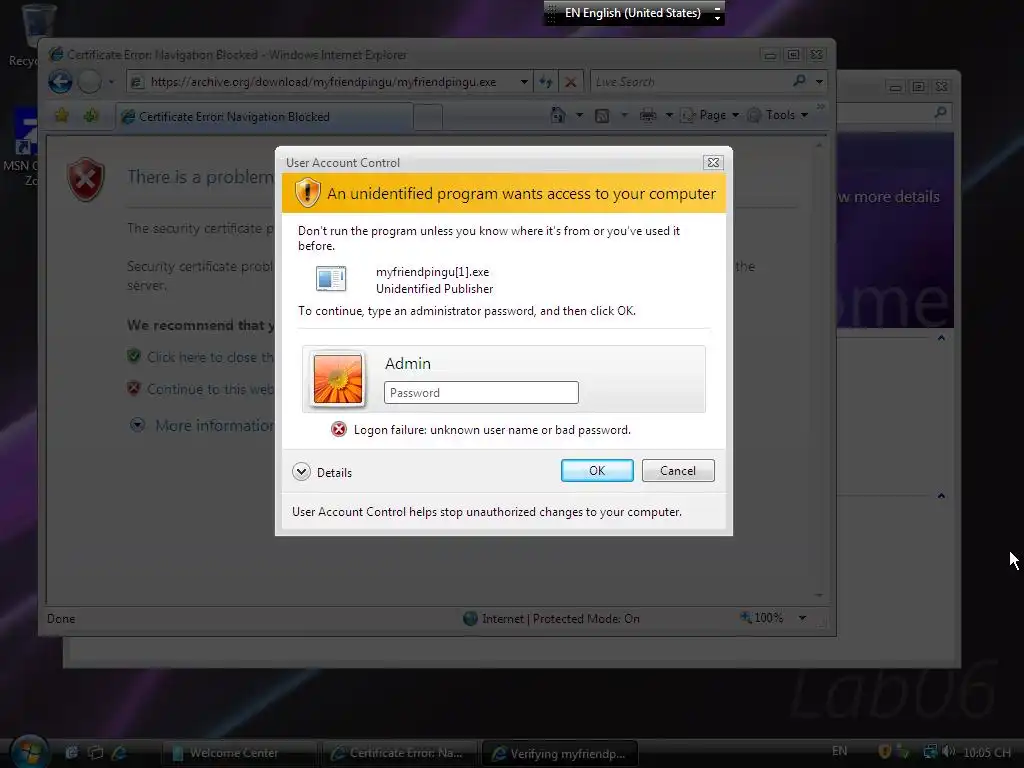Click the logon failure error icon
The height and width of the screenshot is (768, 1024).
[338, 429]
